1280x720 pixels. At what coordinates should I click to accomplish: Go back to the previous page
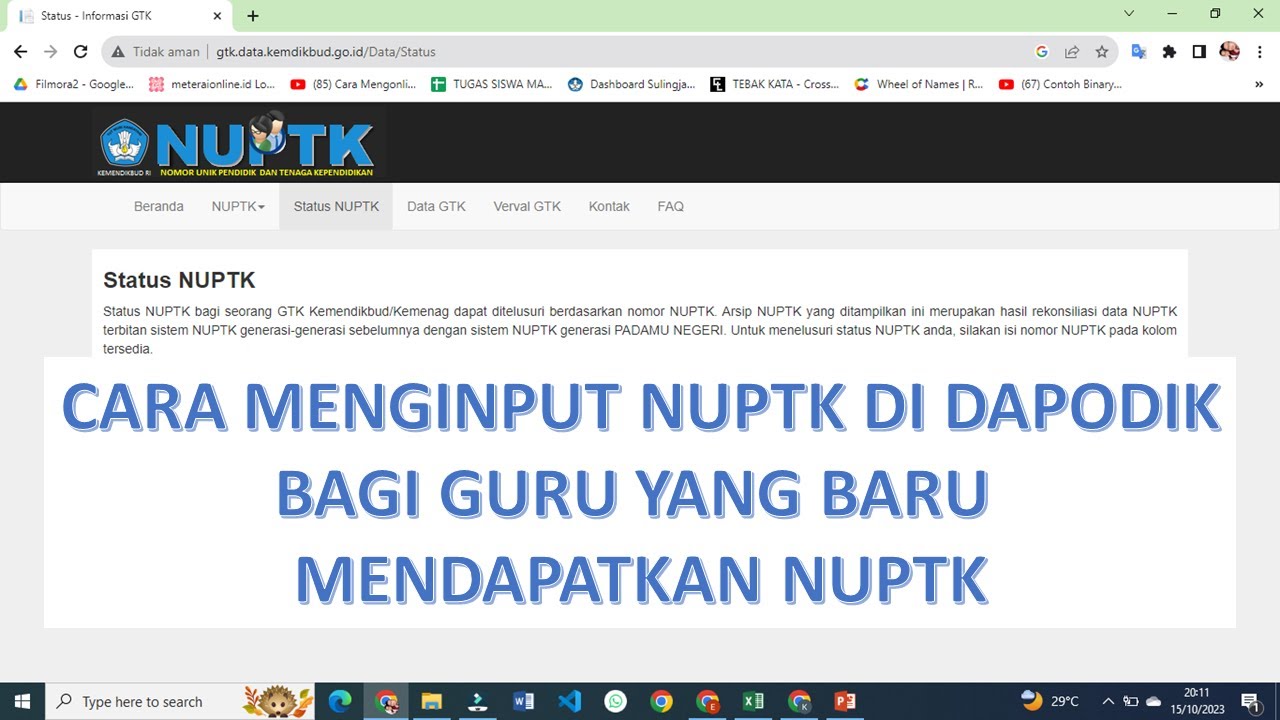pos(20,52)
